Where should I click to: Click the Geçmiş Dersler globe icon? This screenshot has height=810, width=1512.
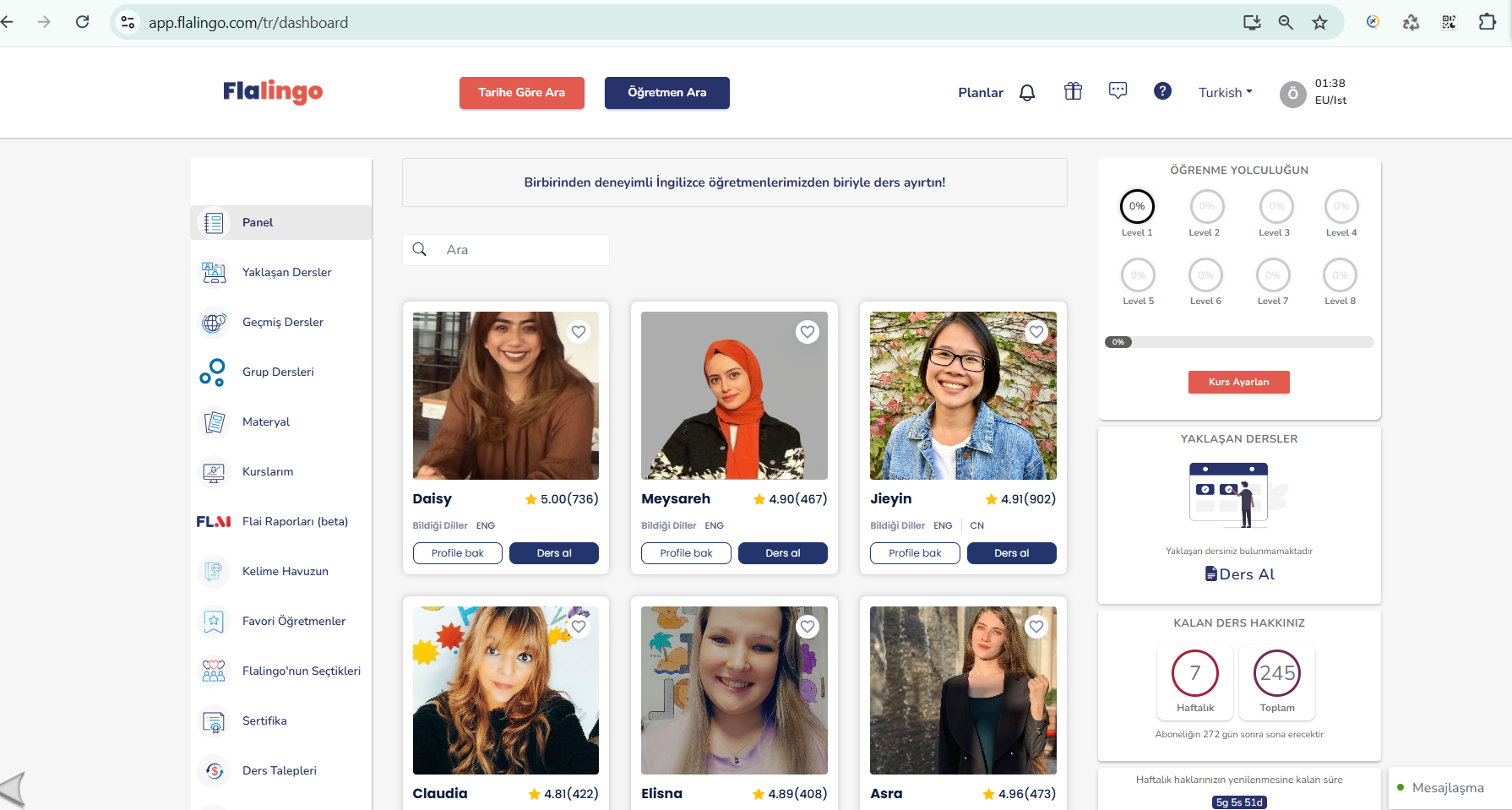point(214,322)
